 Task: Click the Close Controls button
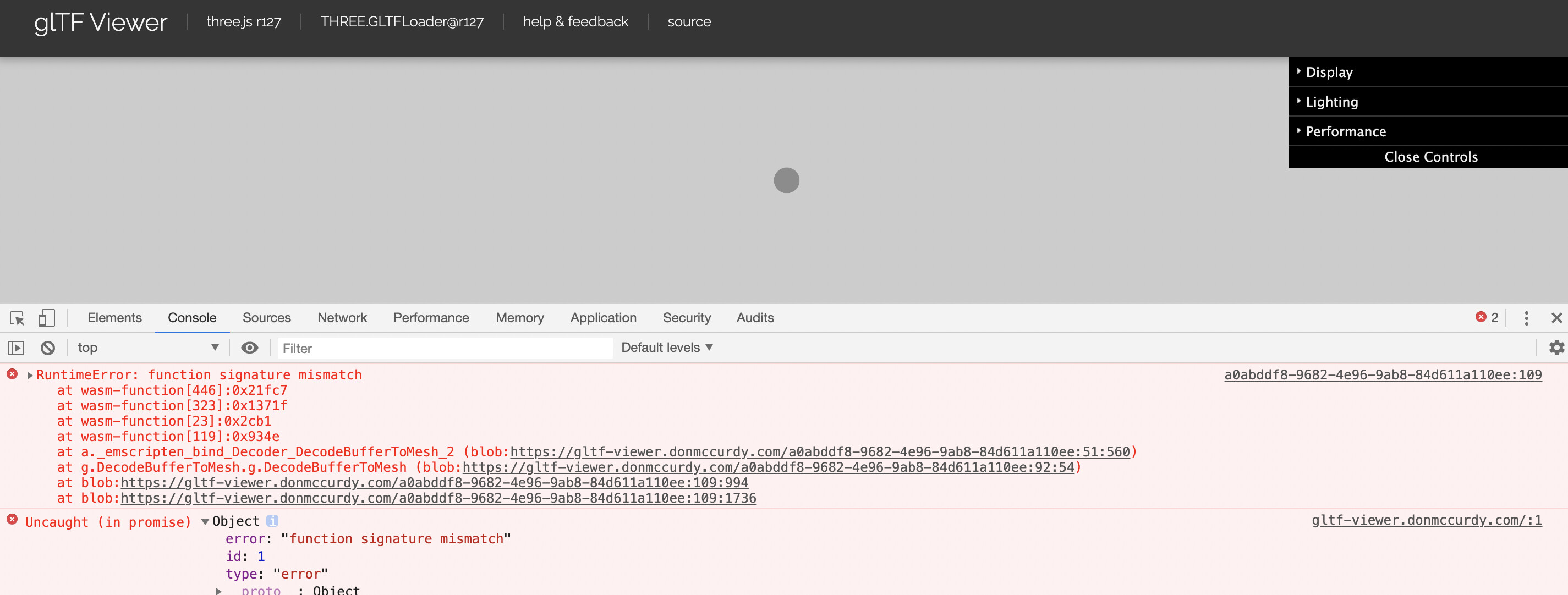pyautogui.click(x=1430, y=156)
